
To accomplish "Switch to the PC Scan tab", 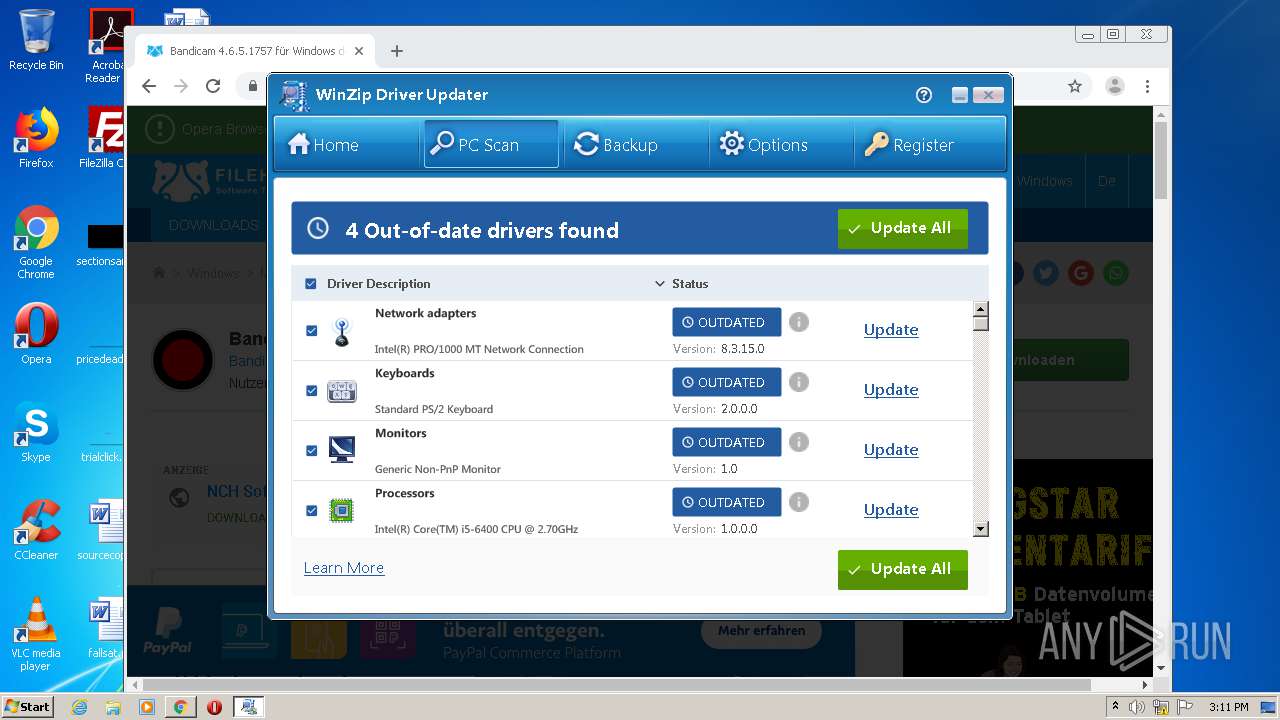I will click(491, 145).
